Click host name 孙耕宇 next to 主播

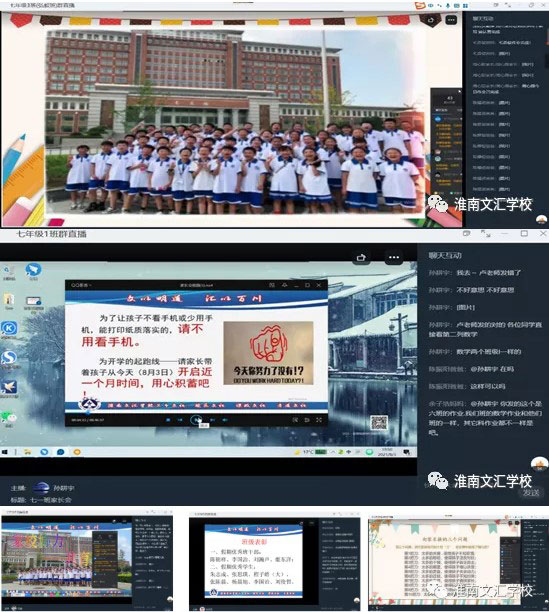point(64,488)
